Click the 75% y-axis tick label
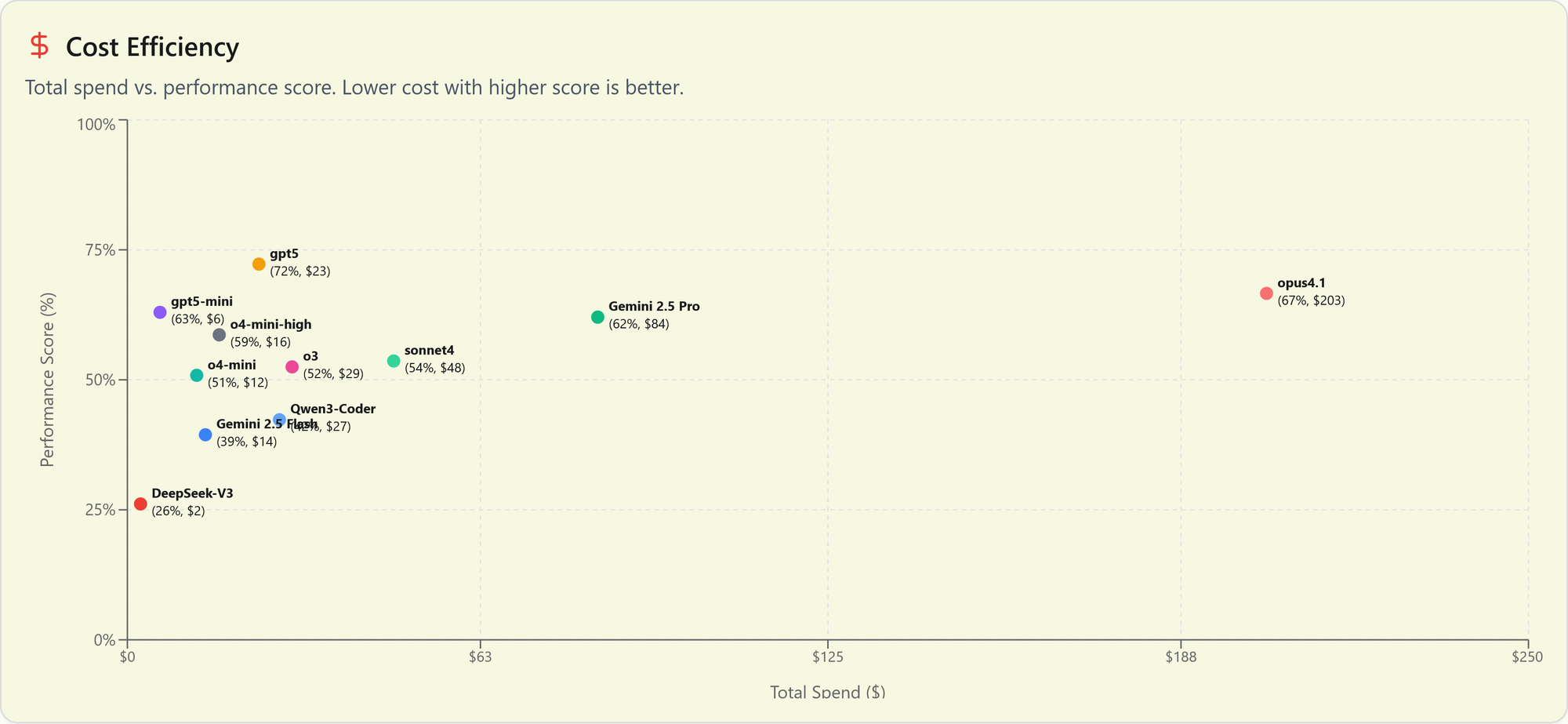Viewport: 1568px width, 724px height. pos(100,250)
